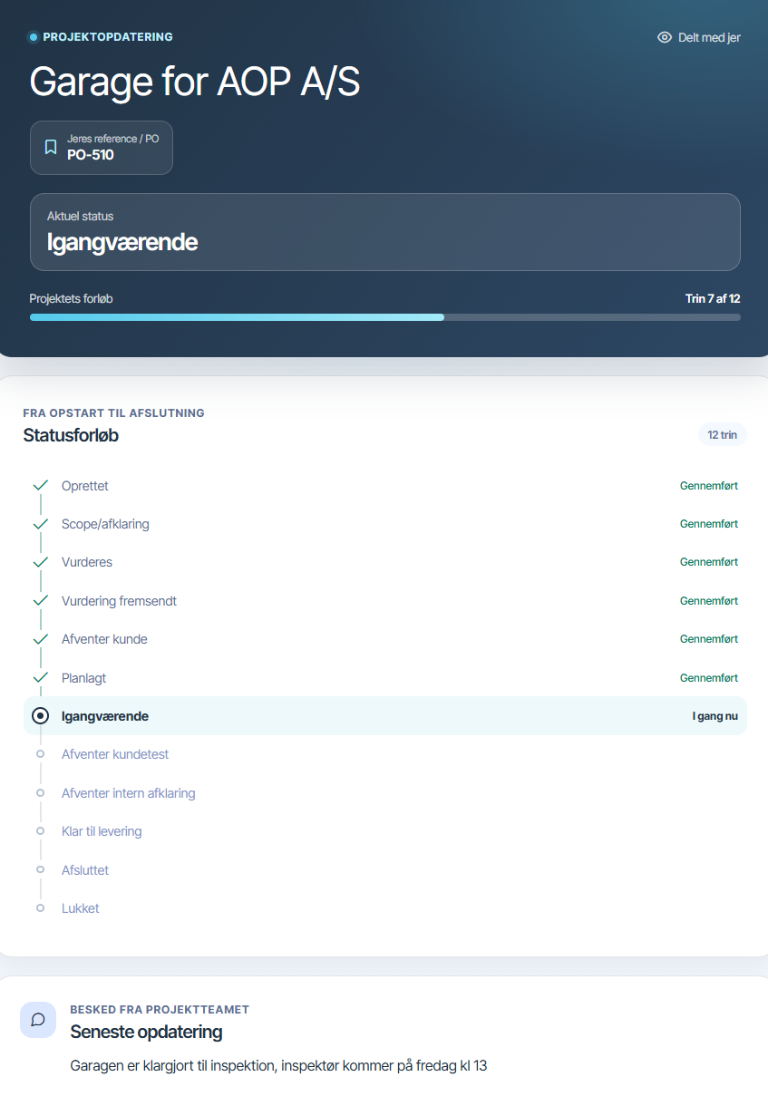Click the 12 trin badge
Screen dimensions: 768x1096
click(723, 435)
